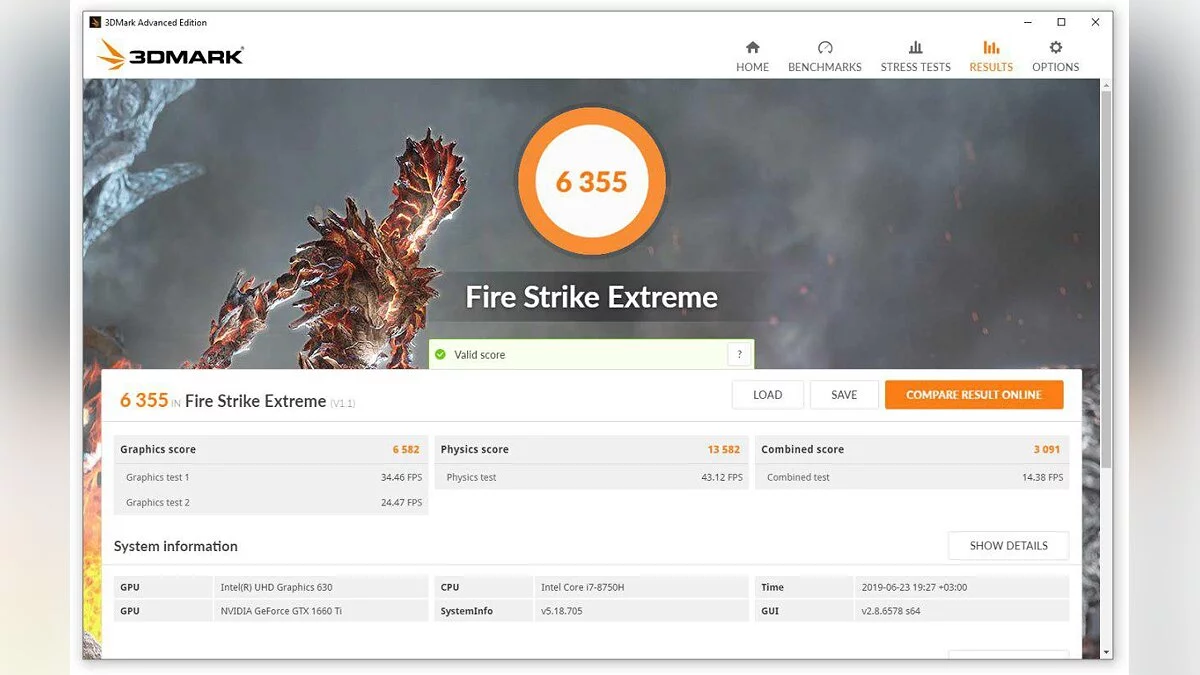Viewport: 1200px width, 675px height.
Task: Click the green valid score checkmark icon
Action: coord(440,355)
